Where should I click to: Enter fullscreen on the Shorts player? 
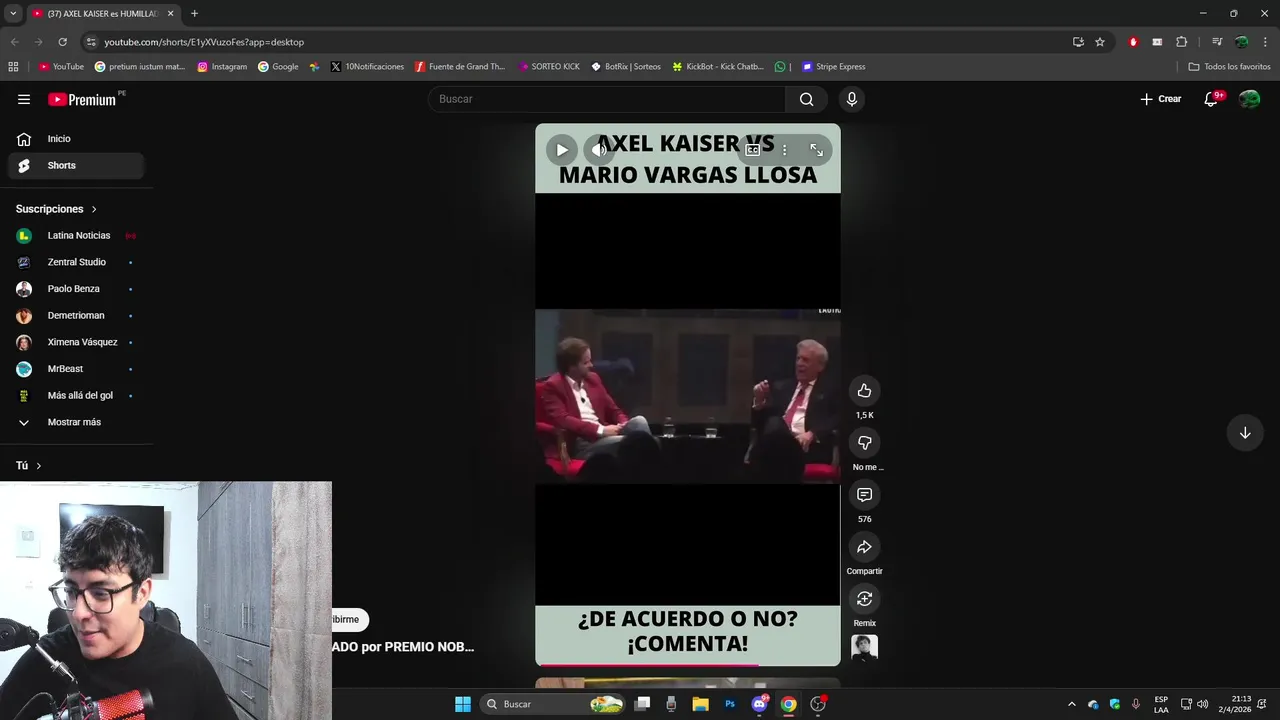[x=817, y=150]
